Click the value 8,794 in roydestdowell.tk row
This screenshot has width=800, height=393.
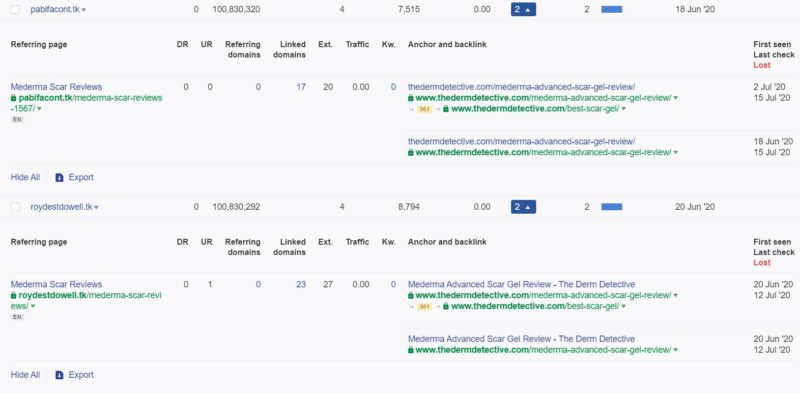click(409, 207)
